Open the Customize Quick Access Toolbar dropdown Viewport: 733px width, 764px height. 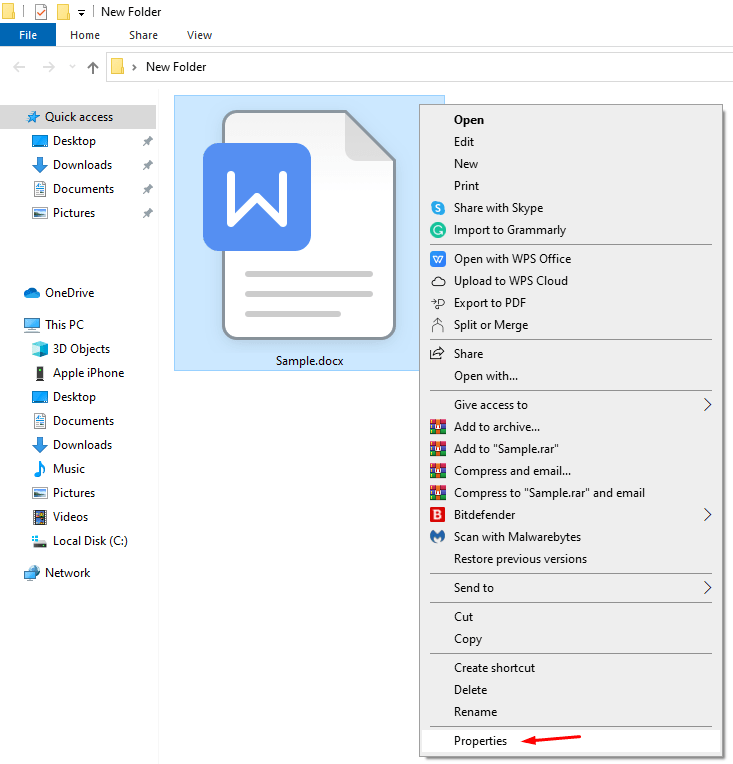[81, 13]
